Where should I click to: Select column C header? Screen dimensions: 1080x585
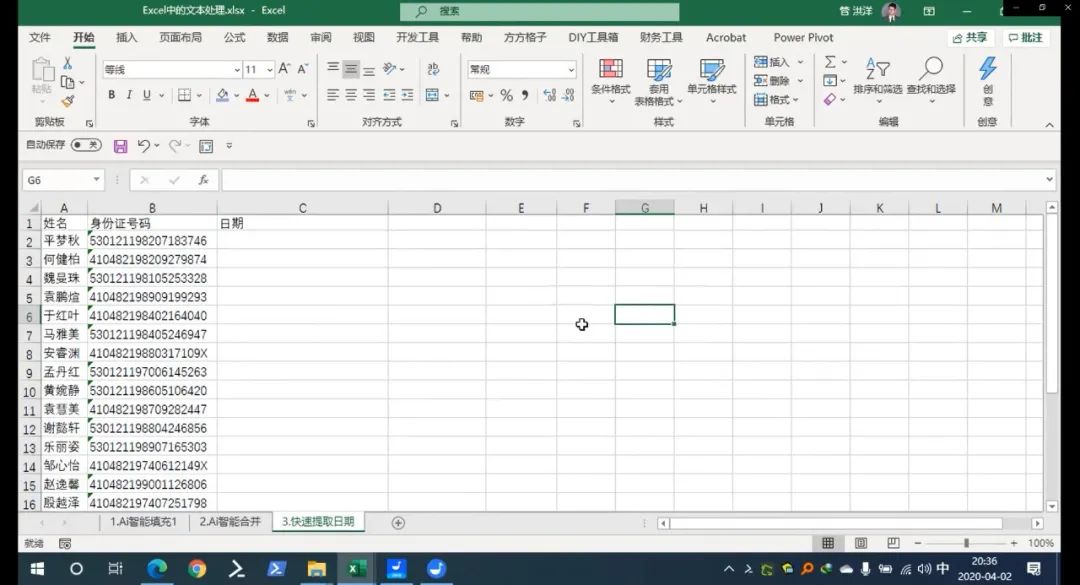coord(302,207)
